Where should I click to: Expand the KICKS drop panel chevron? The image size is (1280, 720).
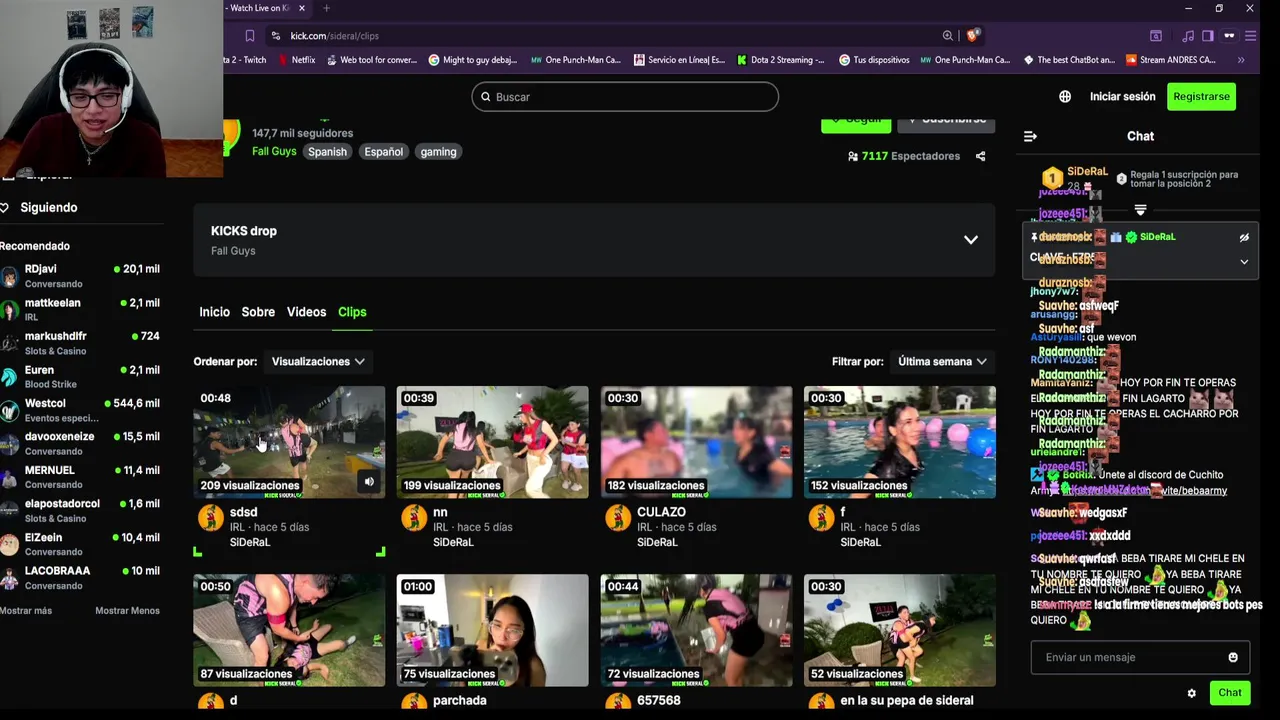[970, 240]
